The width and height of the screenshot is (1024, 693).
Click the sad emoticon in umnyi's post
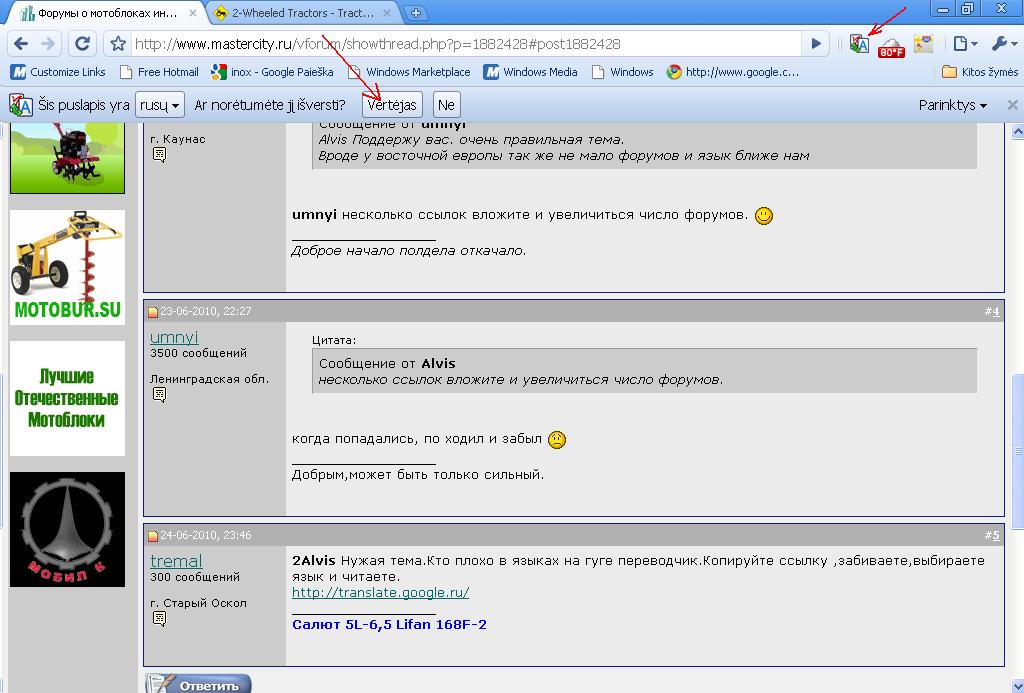pos(556,440)
